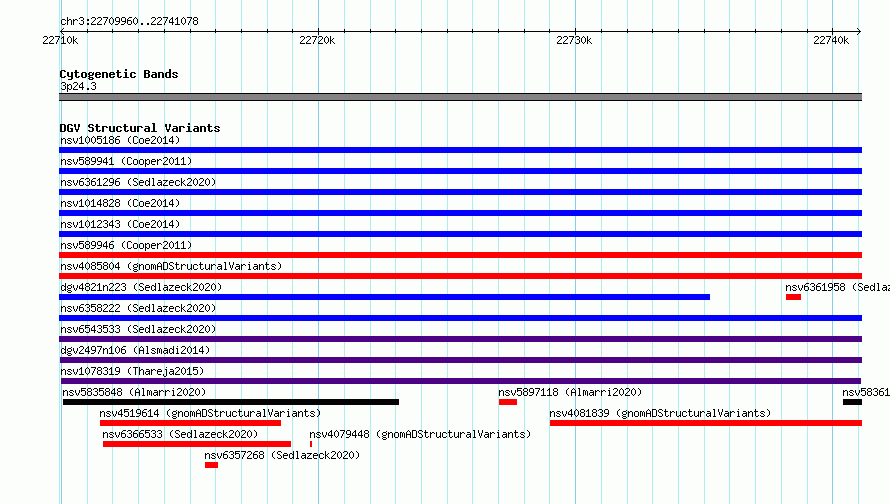Screen dimensions: 890x504
Task: Open nsv4085804 (gnomADStructuralVariants) label
Action: pyautogui.click(x=171, y=266)
